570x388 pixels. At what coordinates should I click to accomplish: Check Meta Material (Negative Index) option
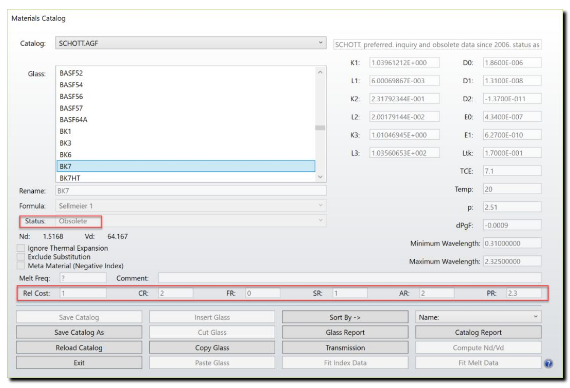(x=21, y=265)
